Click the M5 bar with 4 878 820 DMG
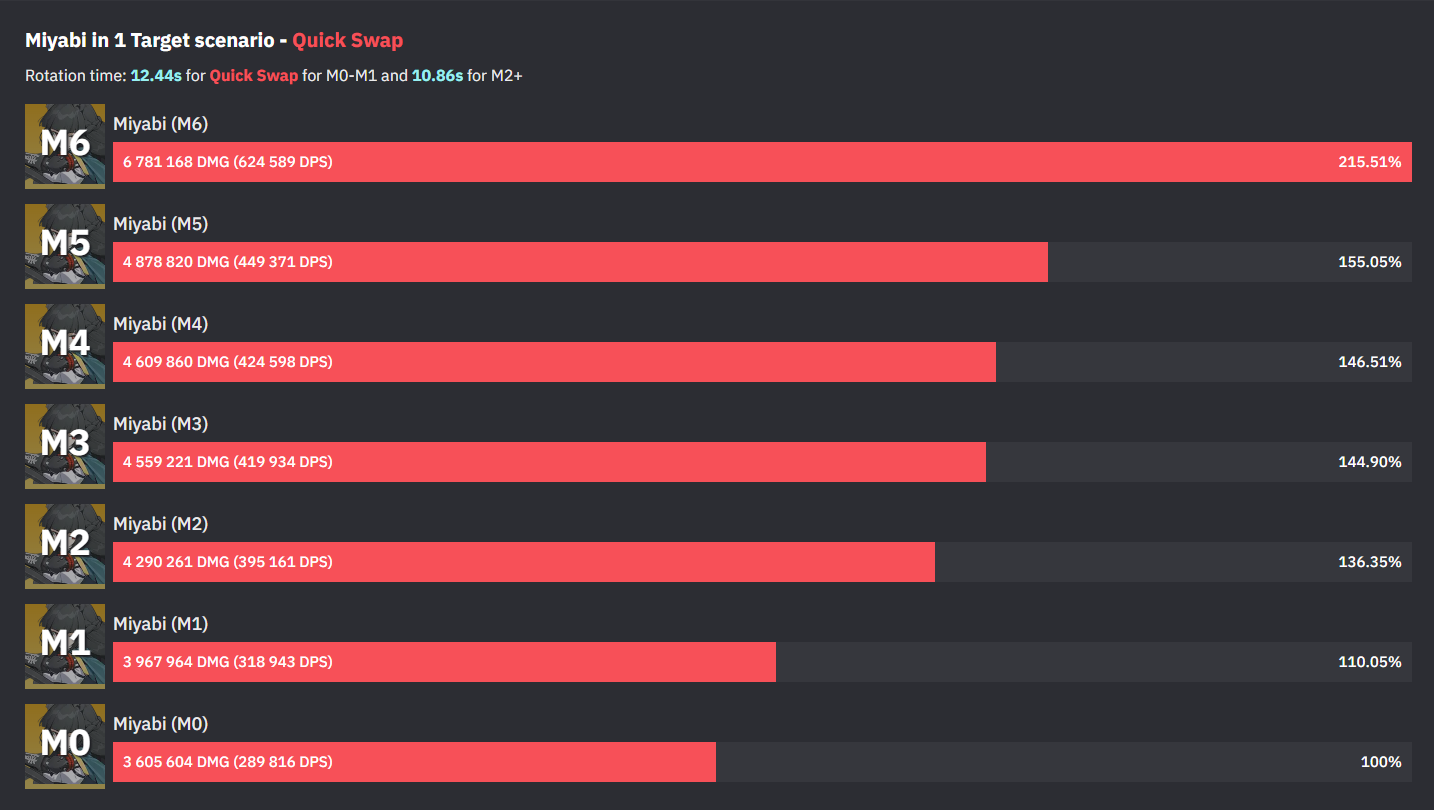The width and height of the screenshot is (1434, 810). tap(580, 262)
